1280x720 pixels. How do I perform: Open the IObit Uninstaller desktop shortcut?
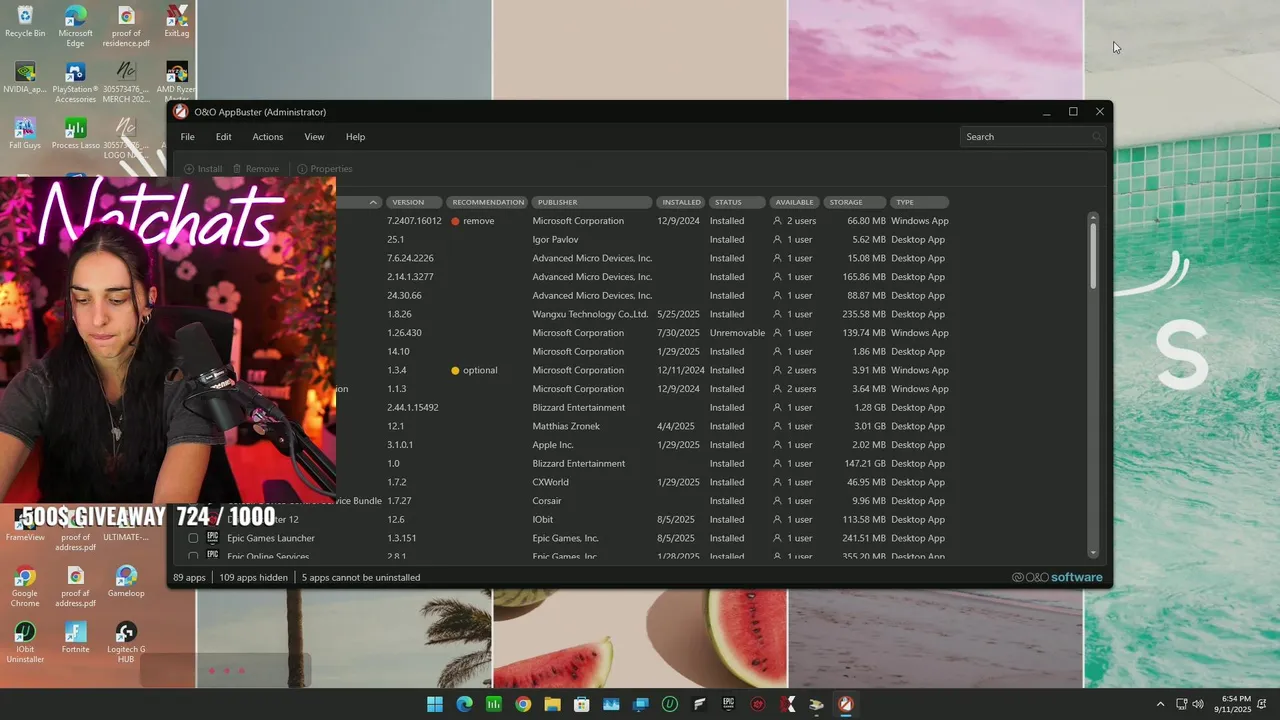[x=25, y=643]
